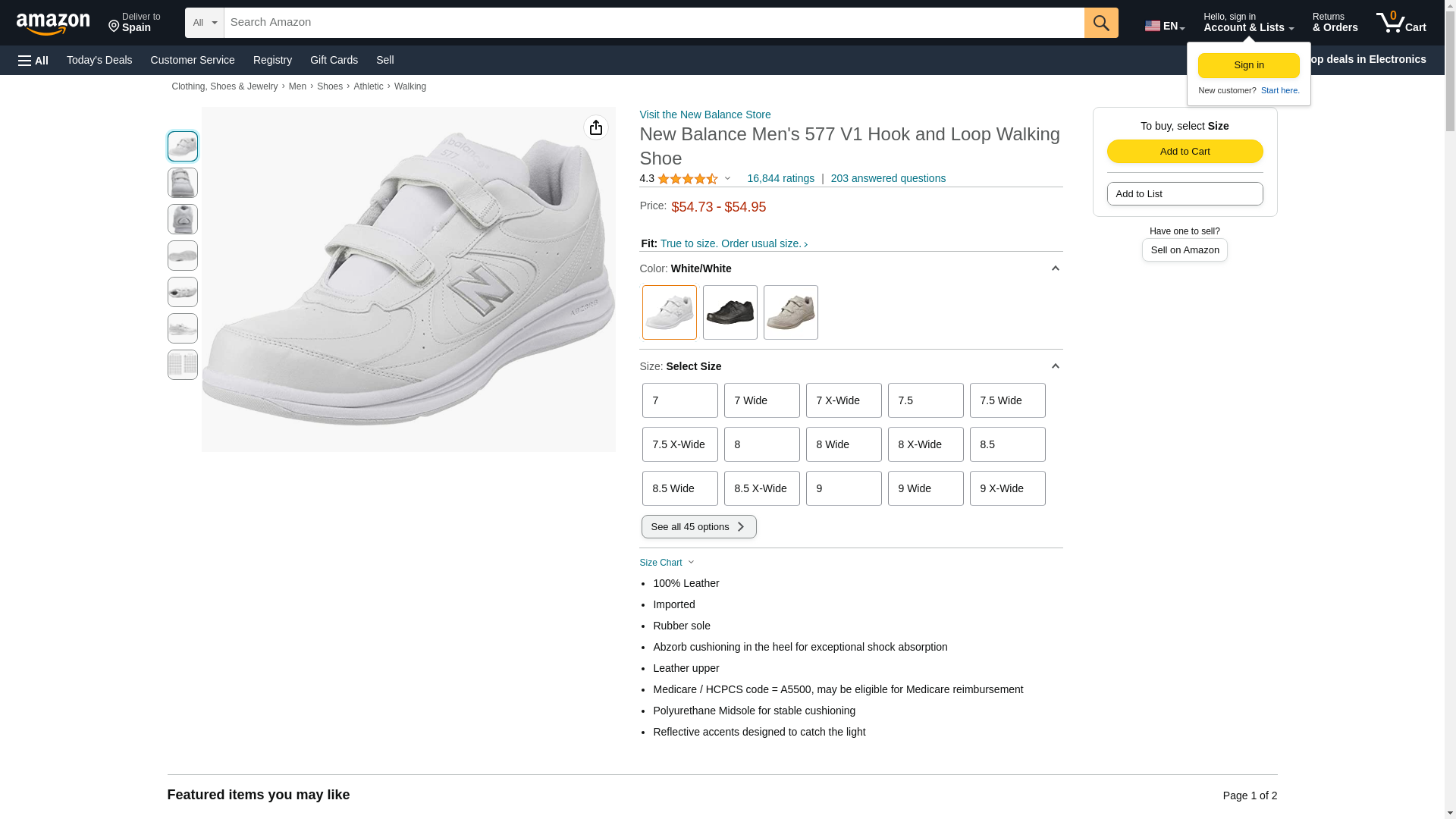The height and width of the screenshot is (819, 1456).
Task: Pick size 9 option
Action: [843, 488]
